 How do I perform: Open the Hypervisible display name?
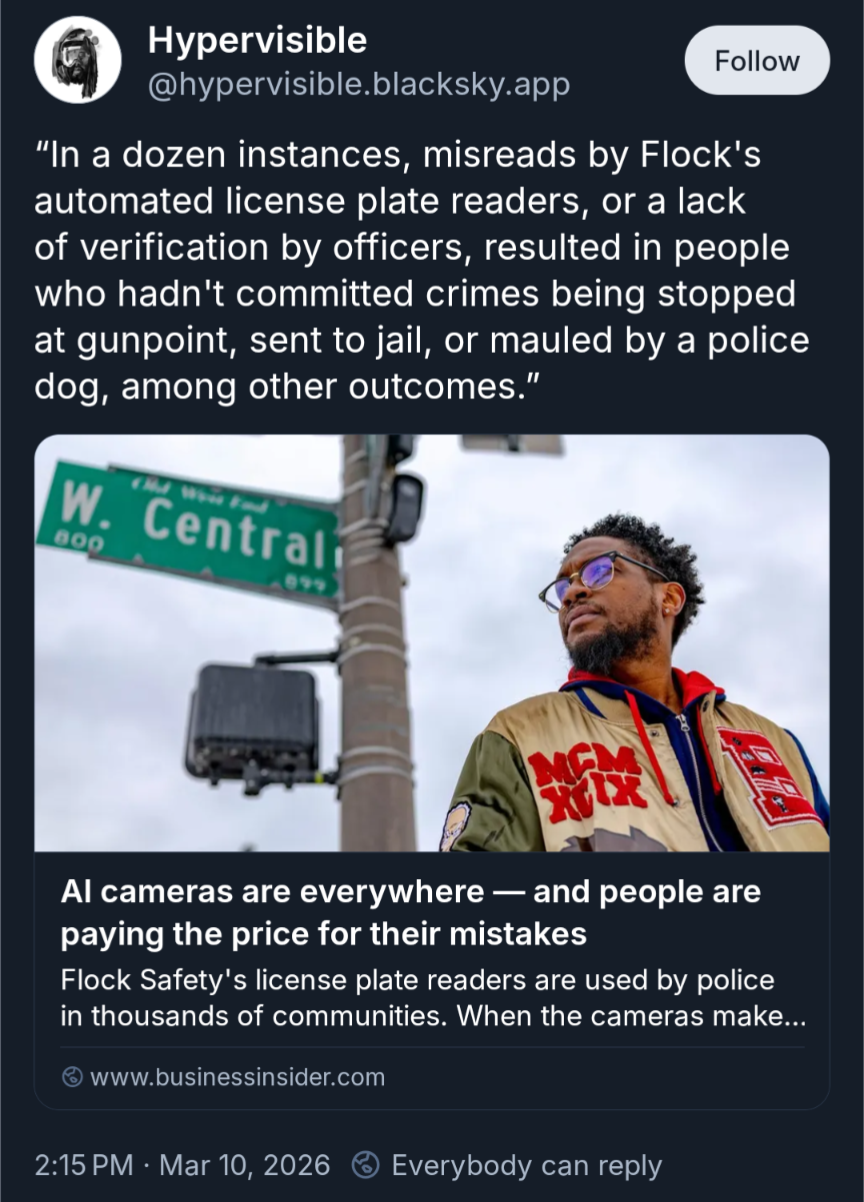(257, 41)
